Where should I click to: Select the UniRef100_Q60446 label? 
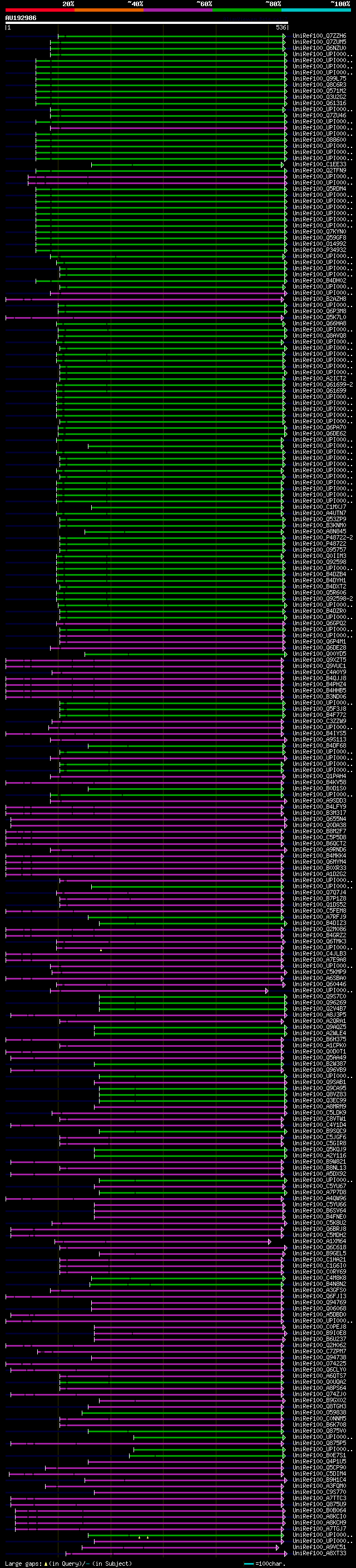(x=319, y=985)
